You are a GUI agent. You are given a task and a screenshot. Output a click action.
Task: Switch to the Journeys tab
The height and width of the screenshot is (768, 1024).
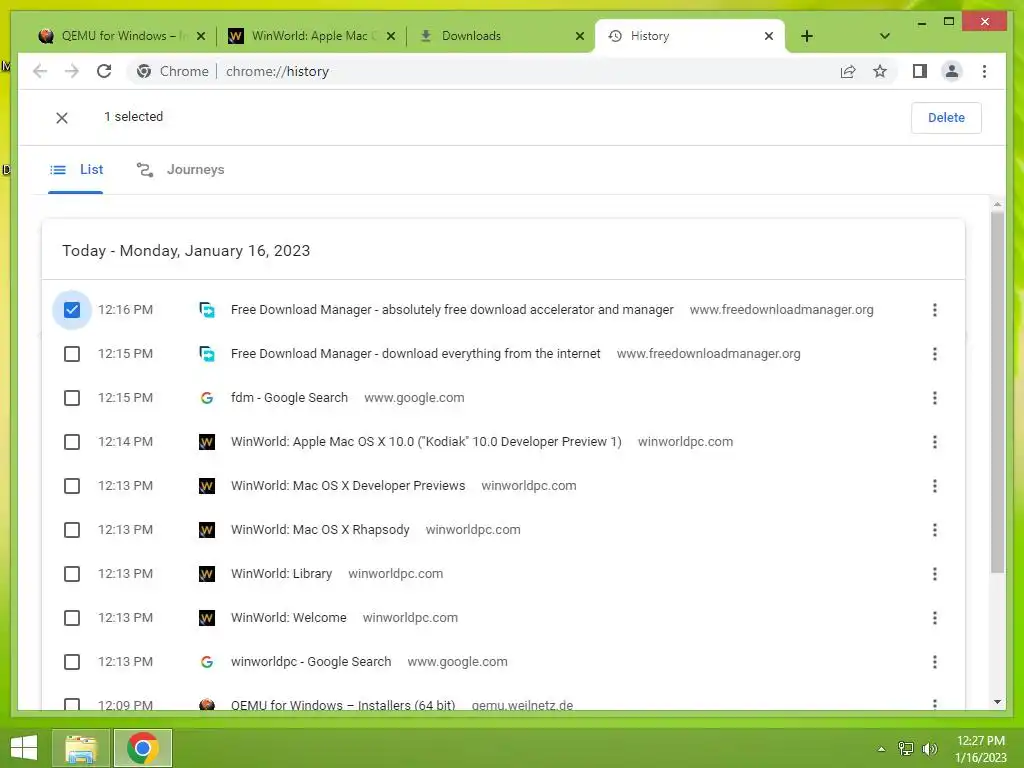point(180,170)
